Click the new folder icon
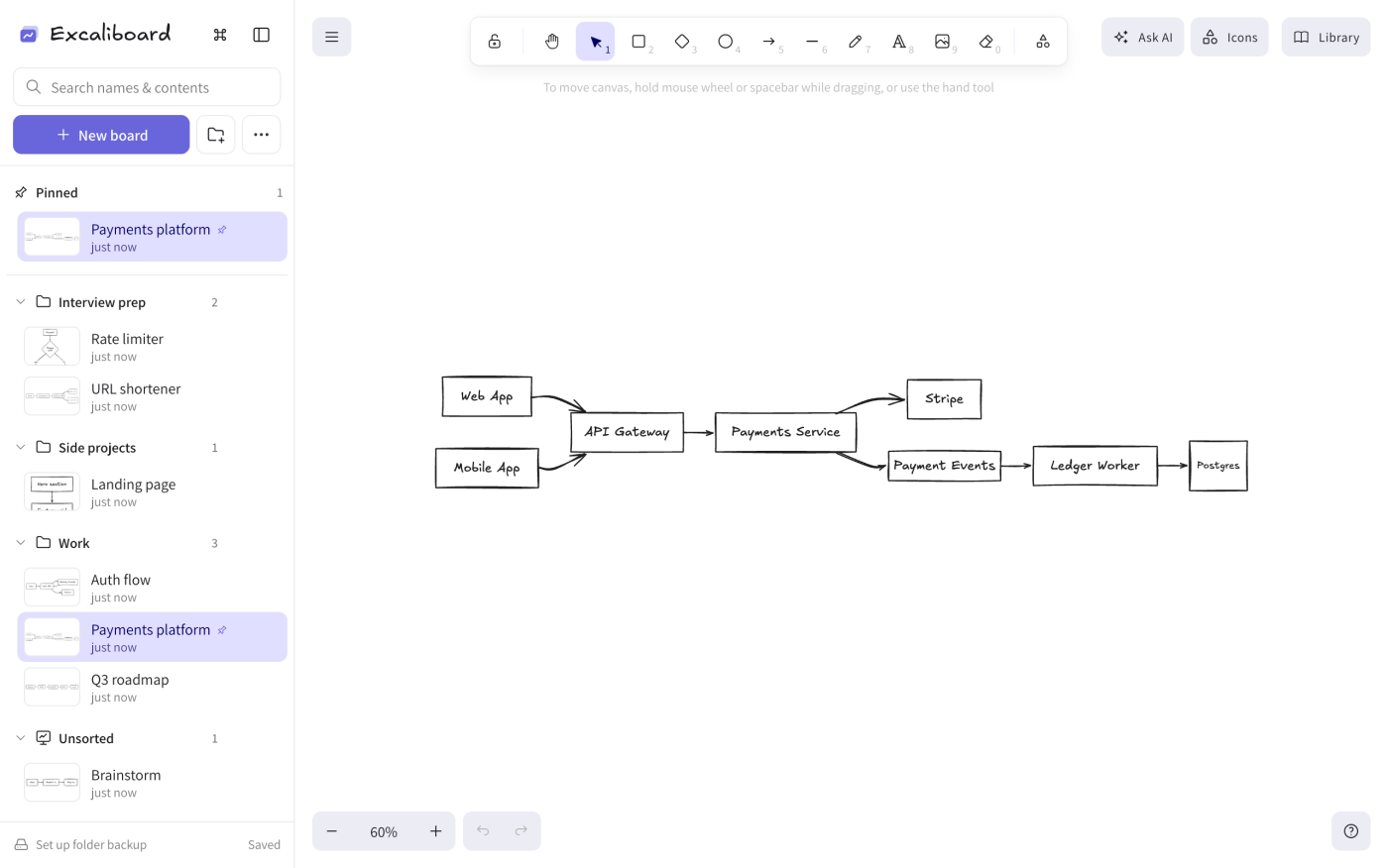 tap(216, 135)
